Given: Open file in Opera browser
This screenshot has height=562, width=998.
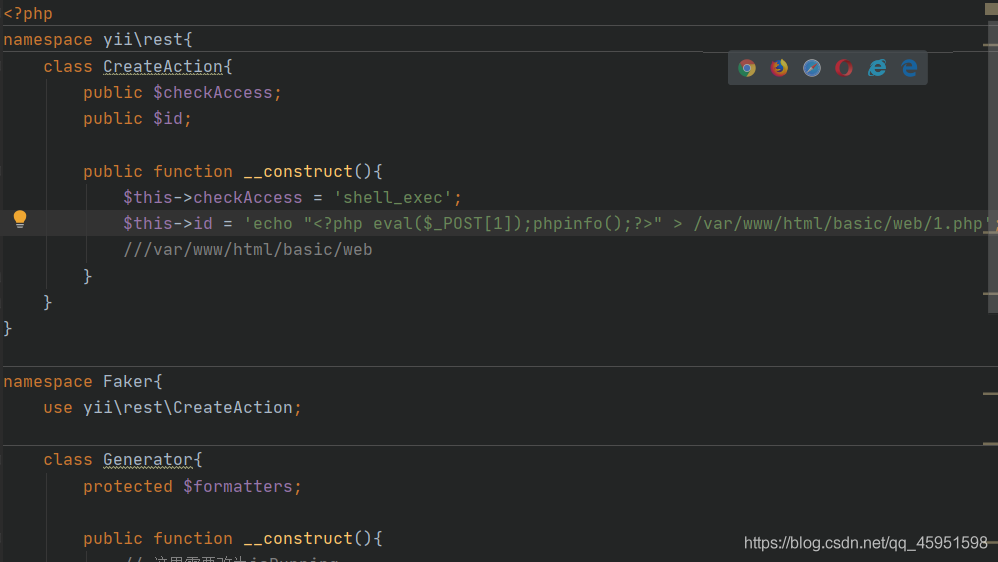Looking at the screenshot, I should click(844, 68).
